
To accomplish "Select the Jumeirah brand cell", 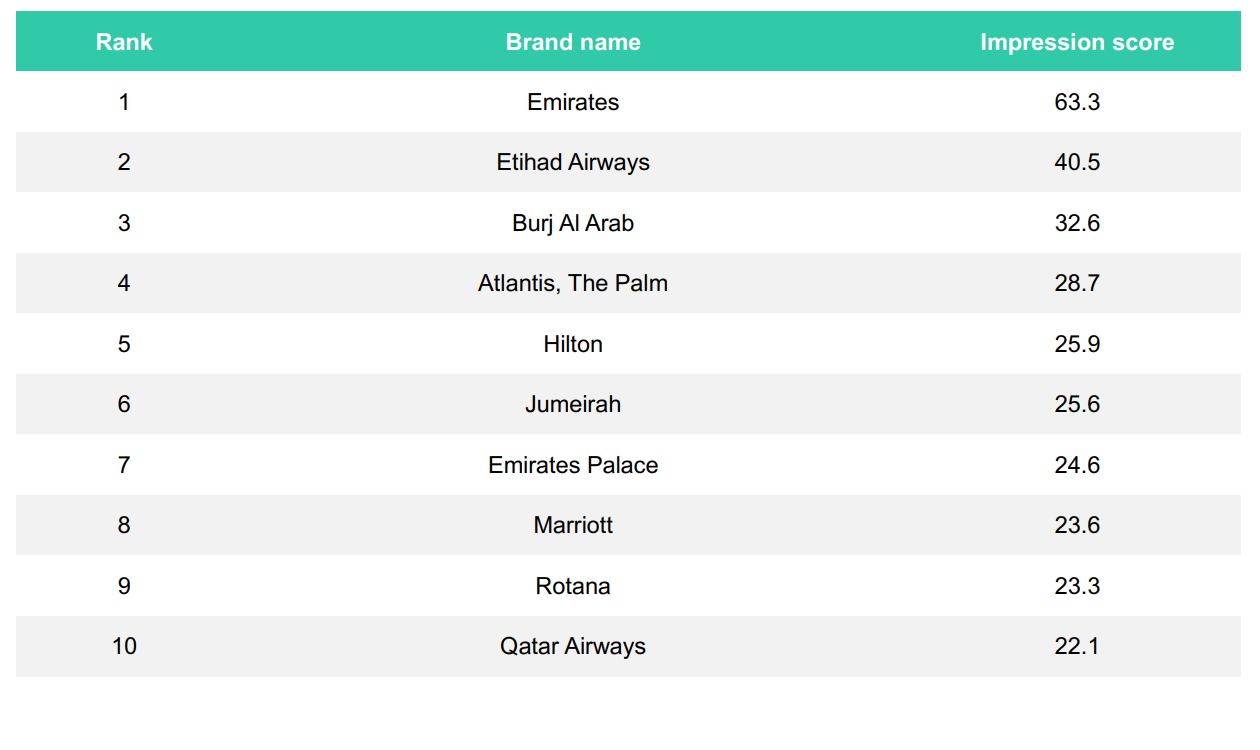I will click(573, 404).
